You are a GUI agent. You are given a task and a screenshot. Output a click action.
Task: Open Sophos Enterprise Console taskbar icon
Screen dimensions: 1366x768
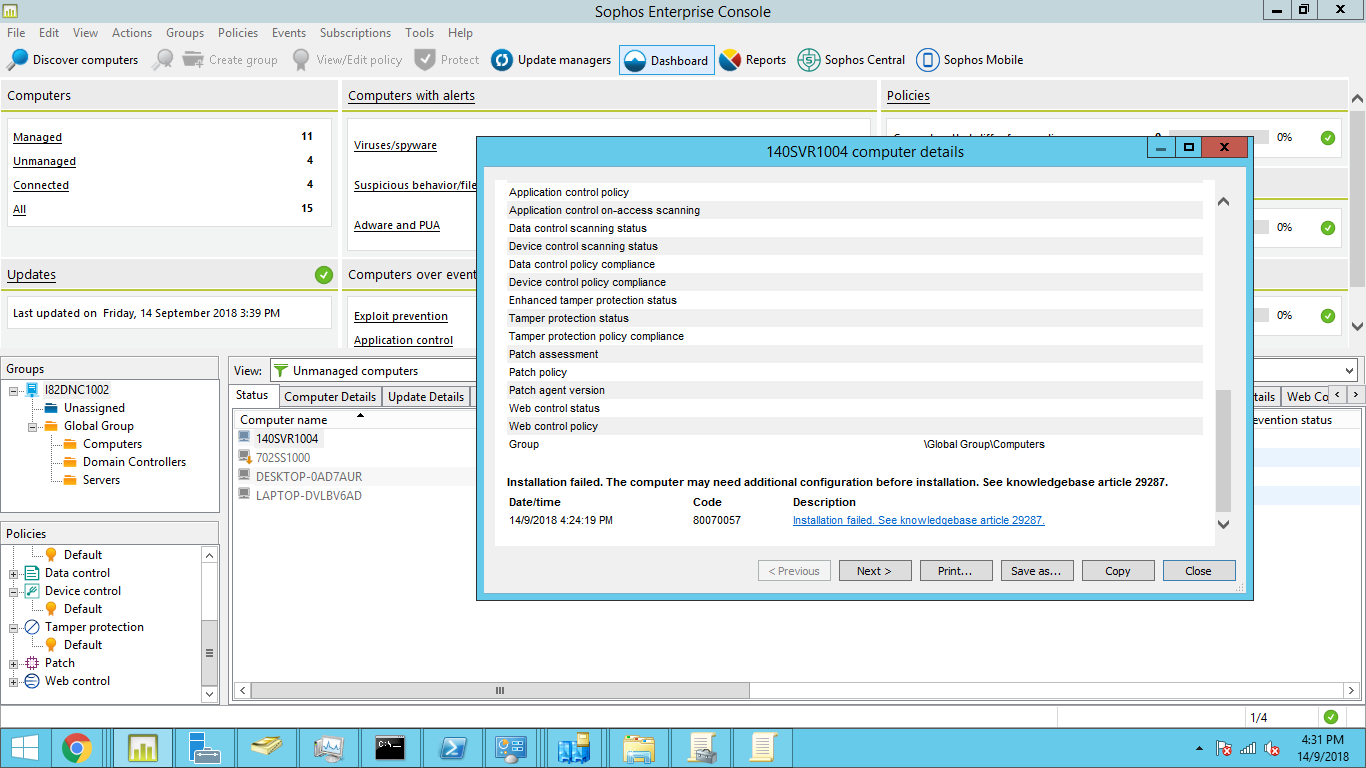coord(143,747)
